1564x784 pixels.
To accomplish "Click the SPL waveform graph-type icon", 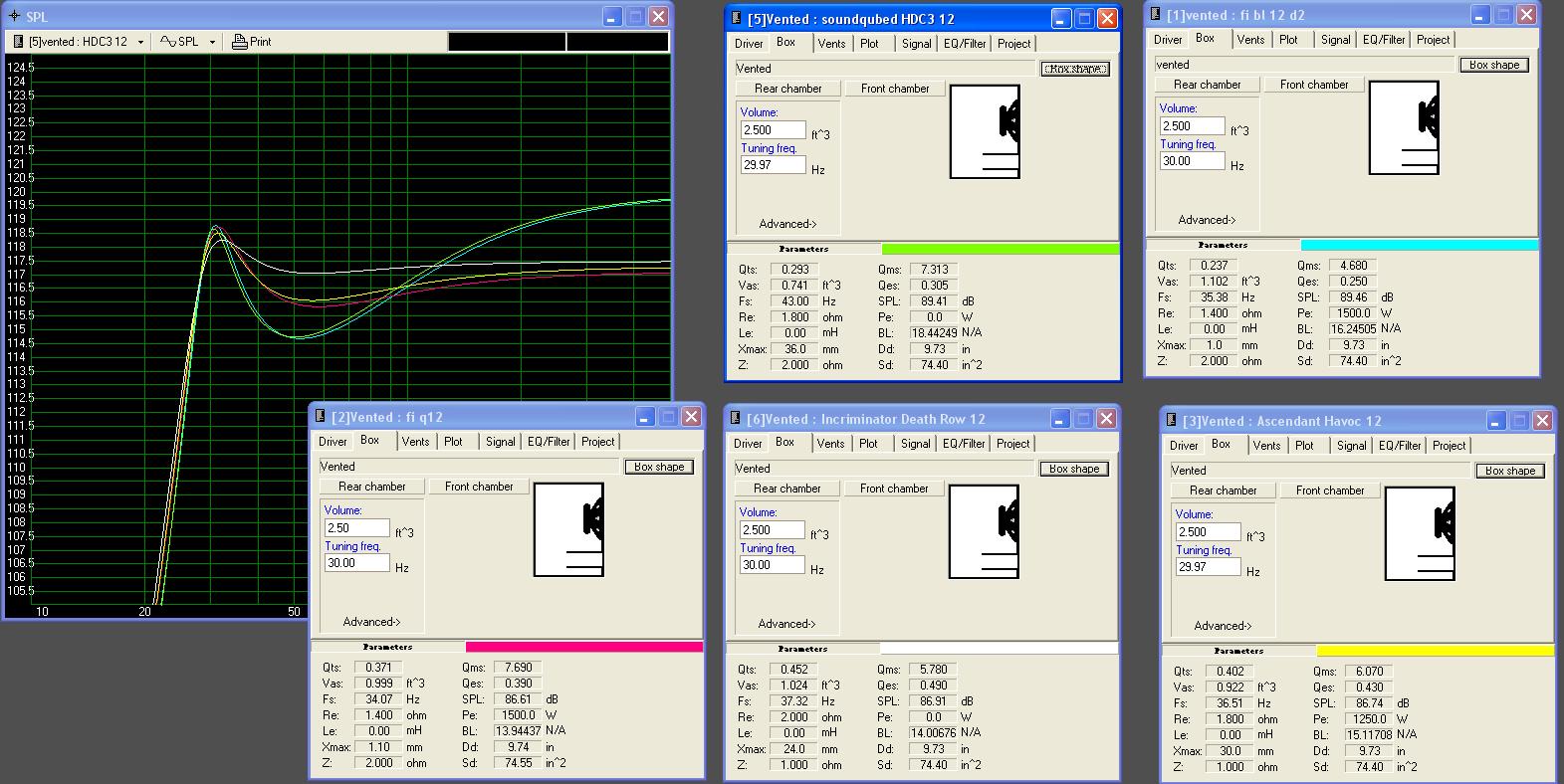I will [x=167, y=42].
